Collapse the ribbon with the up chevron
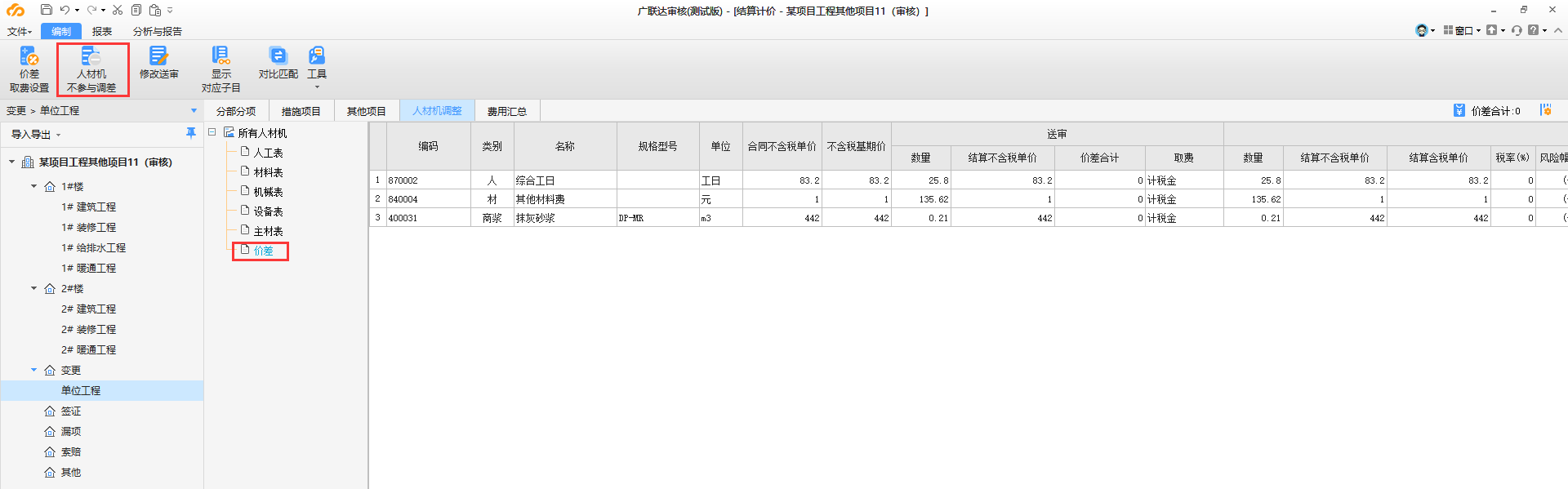 pos(1558,30)
